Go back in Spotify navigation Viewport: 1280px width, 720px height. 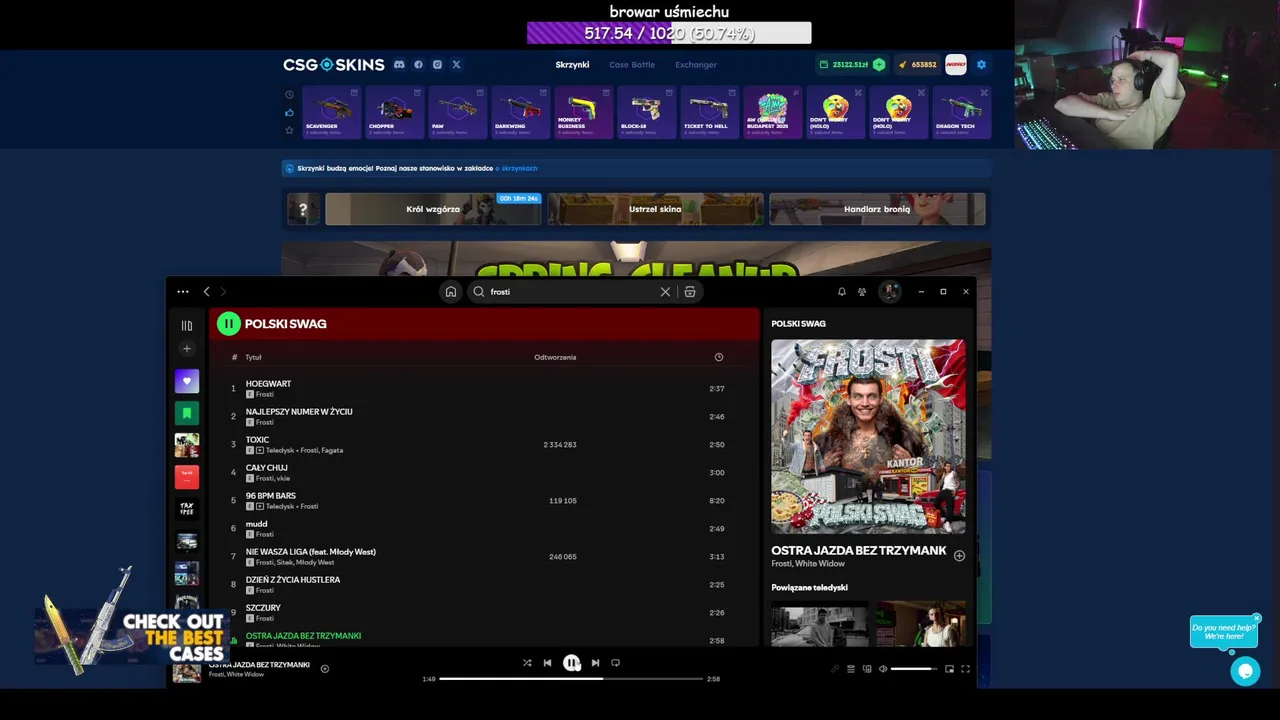[207, 292]
